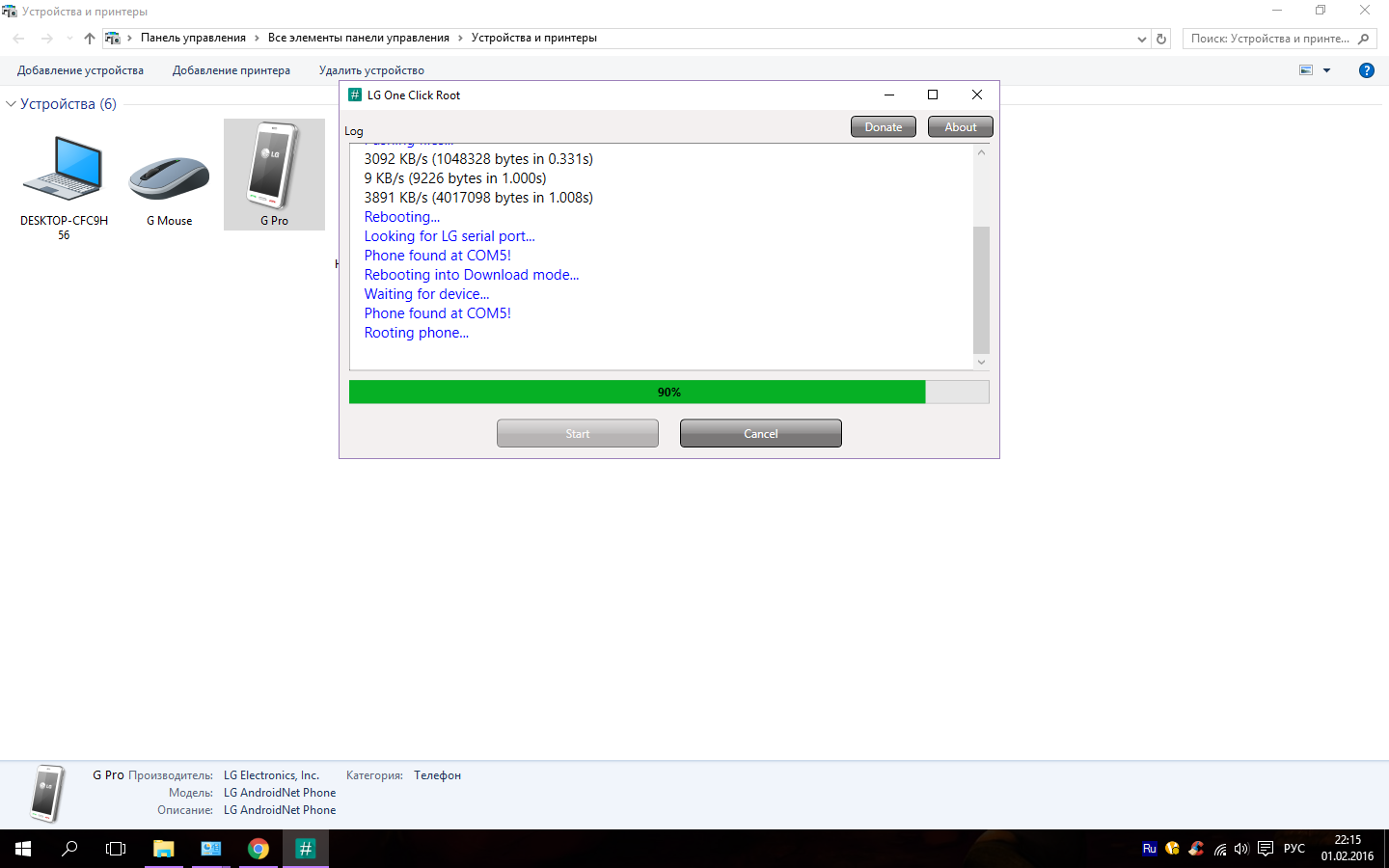Click log scrollbar up arrow
This screenshot has width=1389, height=868.
coord(981,152)
